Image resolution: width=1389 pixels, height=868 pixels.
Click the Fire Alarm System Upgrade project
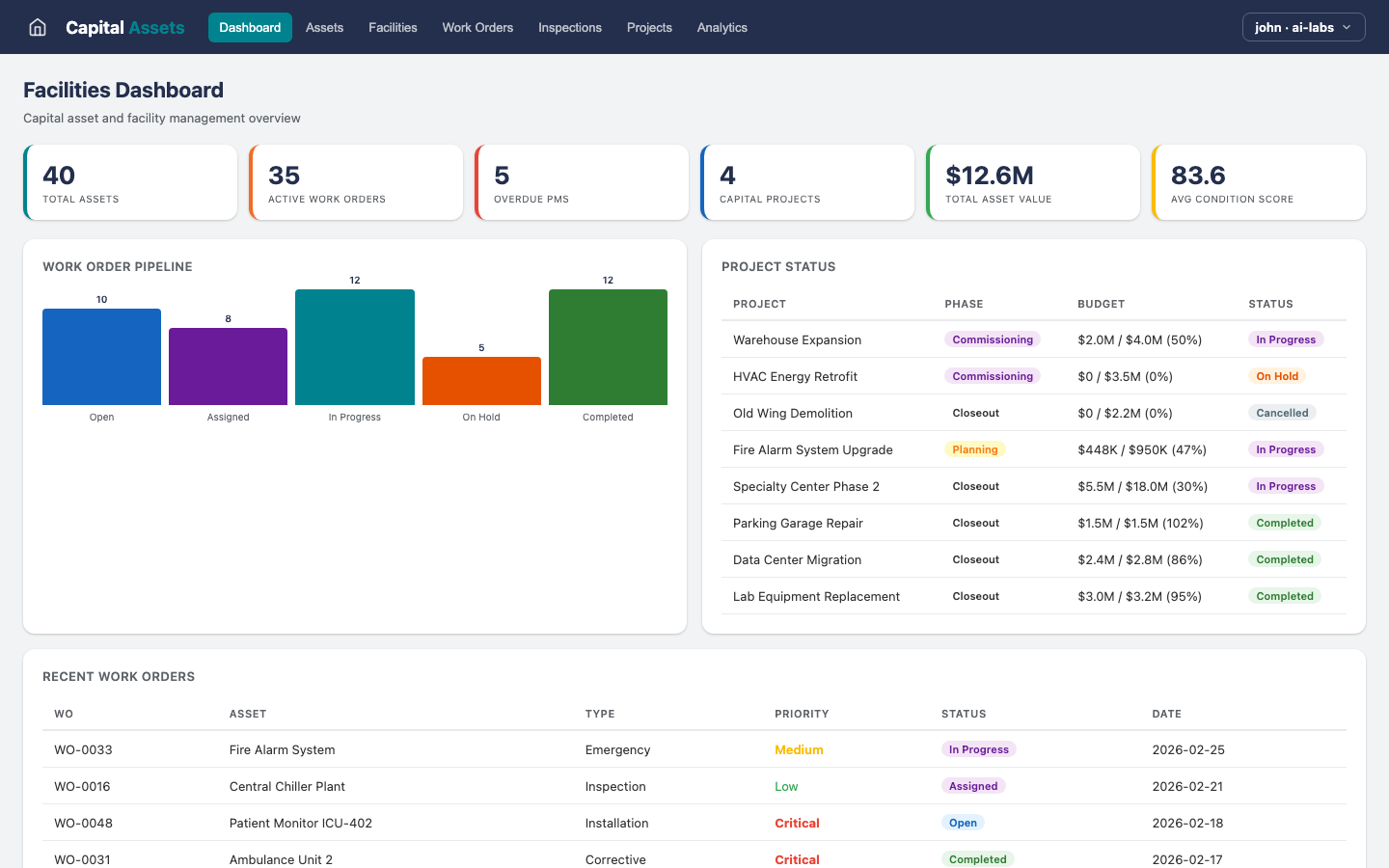pyautogui.click(x=811, y=449)
